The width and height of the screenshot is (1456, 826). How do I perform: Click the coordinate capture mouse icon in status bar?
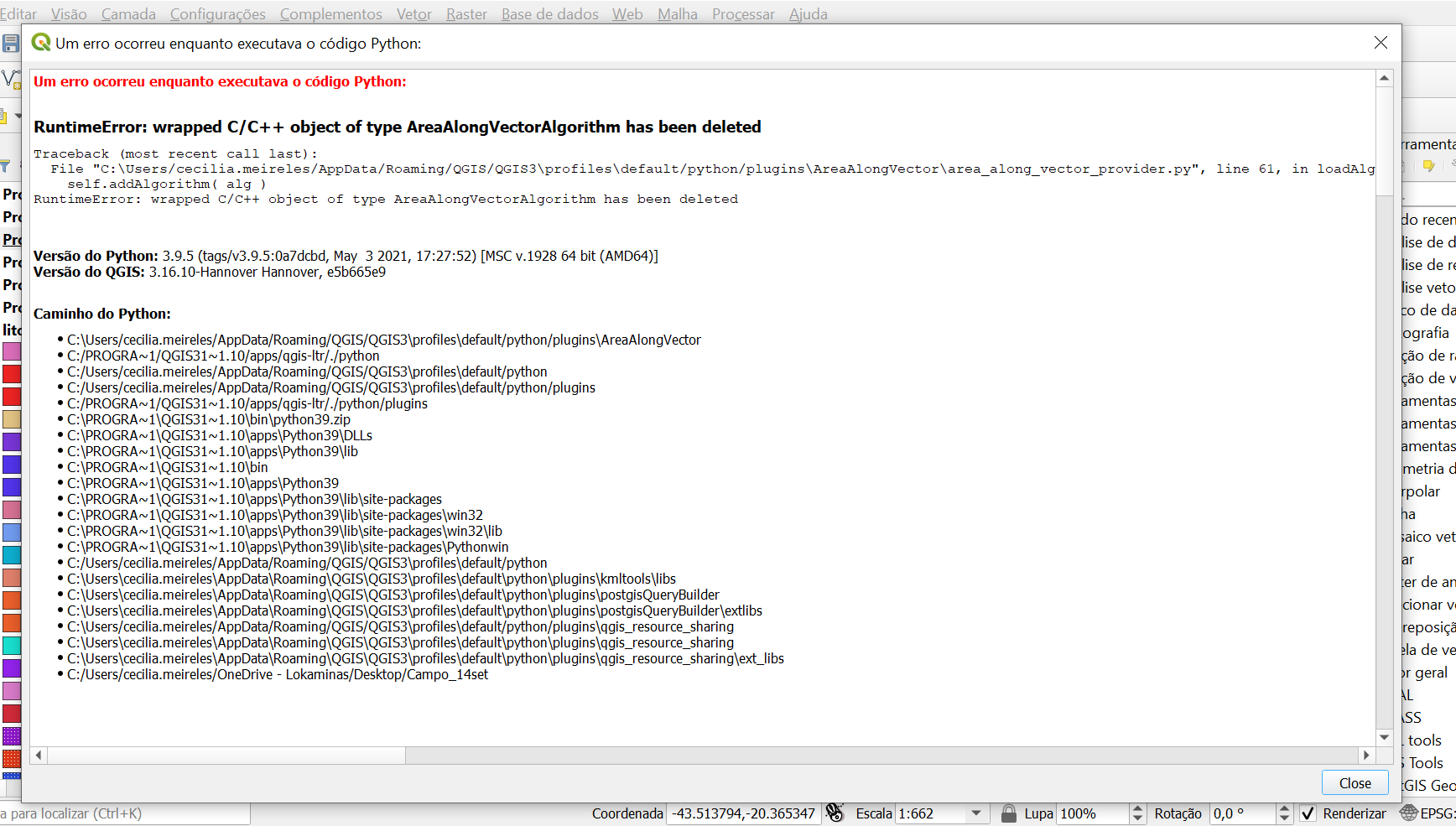tap(835, 813)
